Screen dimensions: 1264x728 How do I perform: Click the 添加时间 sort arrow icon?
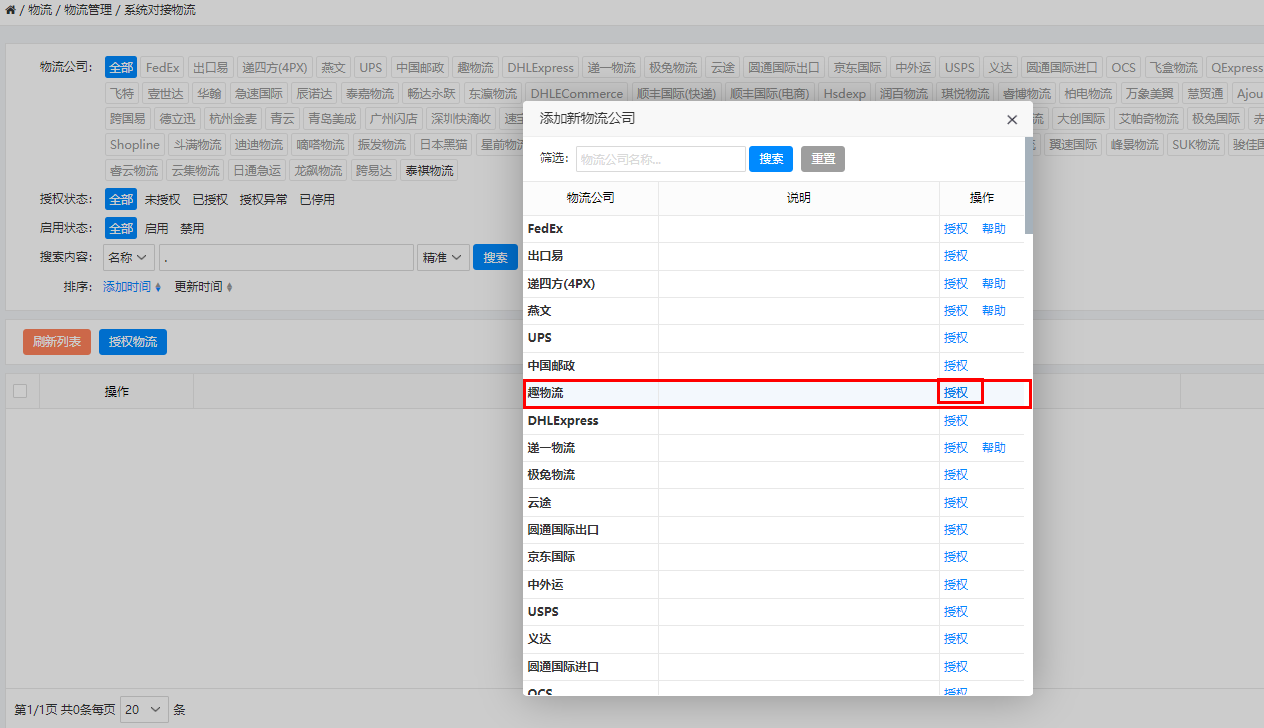pos(158,287)
